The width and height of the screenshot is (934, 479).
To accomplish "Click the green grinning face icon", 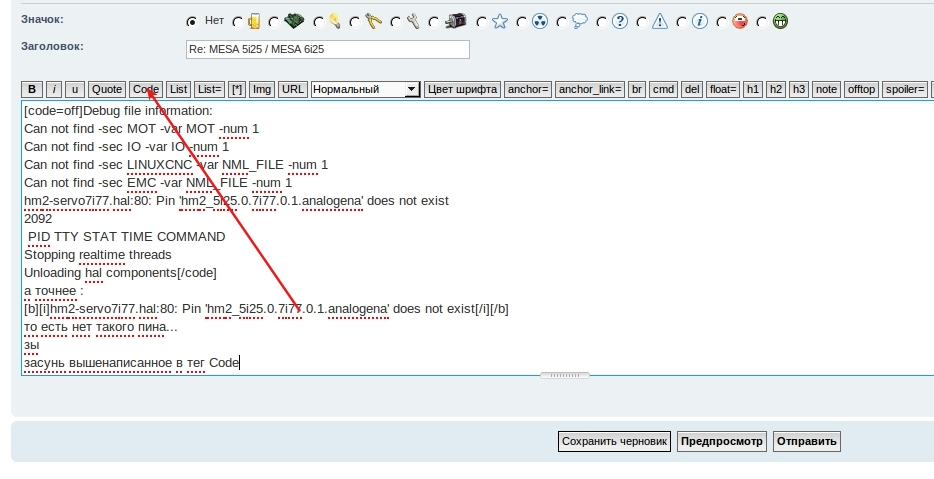I will pyautogui.click(x=780, y=21).
